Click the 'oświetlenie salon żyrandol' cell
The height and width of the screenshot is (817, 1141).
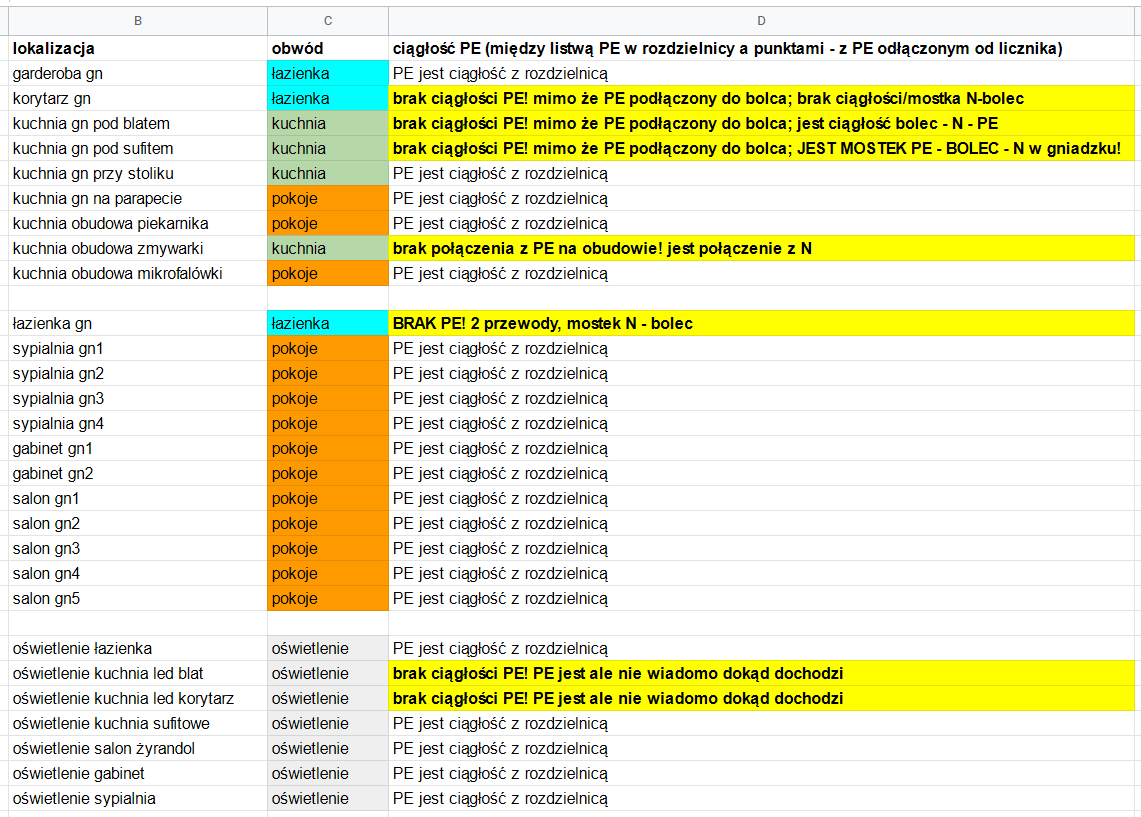(137, 748)
